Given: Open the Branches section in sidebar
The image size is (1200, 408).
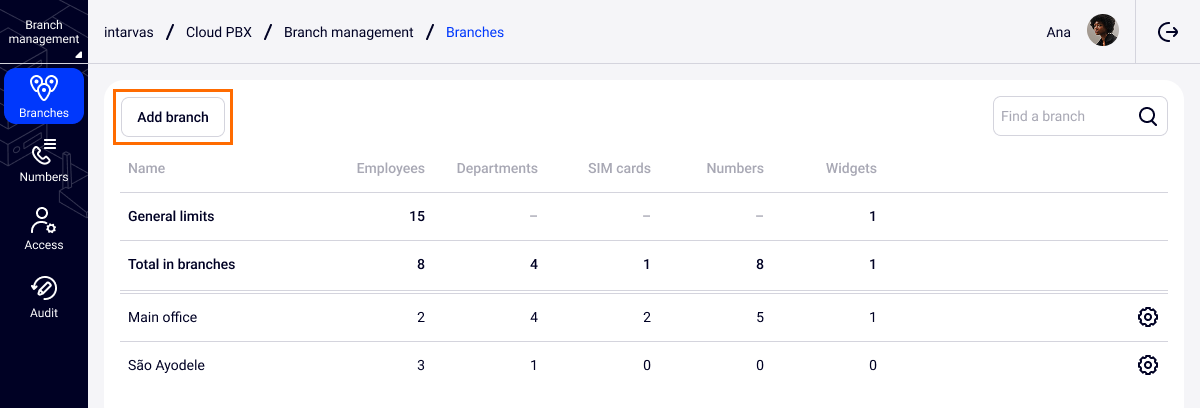Looking at the screenshot, I should pos(44,96).
